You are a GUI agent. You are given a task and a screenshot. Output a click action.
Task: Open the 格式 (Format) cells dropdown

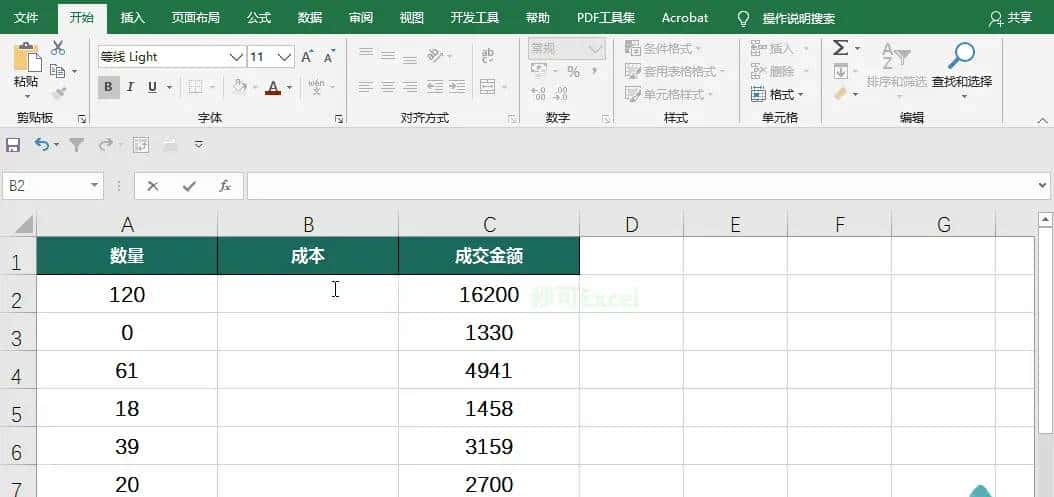click(x=778, y=94)
